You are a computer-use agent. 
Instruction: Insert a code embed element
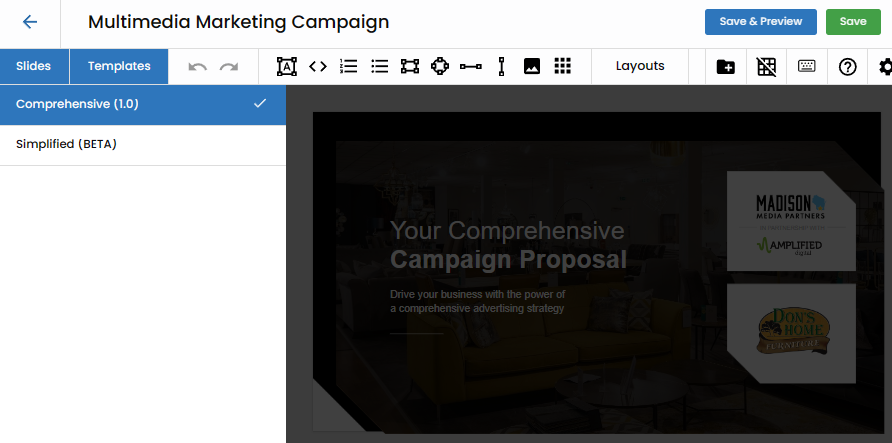click(x=318, y=67)
